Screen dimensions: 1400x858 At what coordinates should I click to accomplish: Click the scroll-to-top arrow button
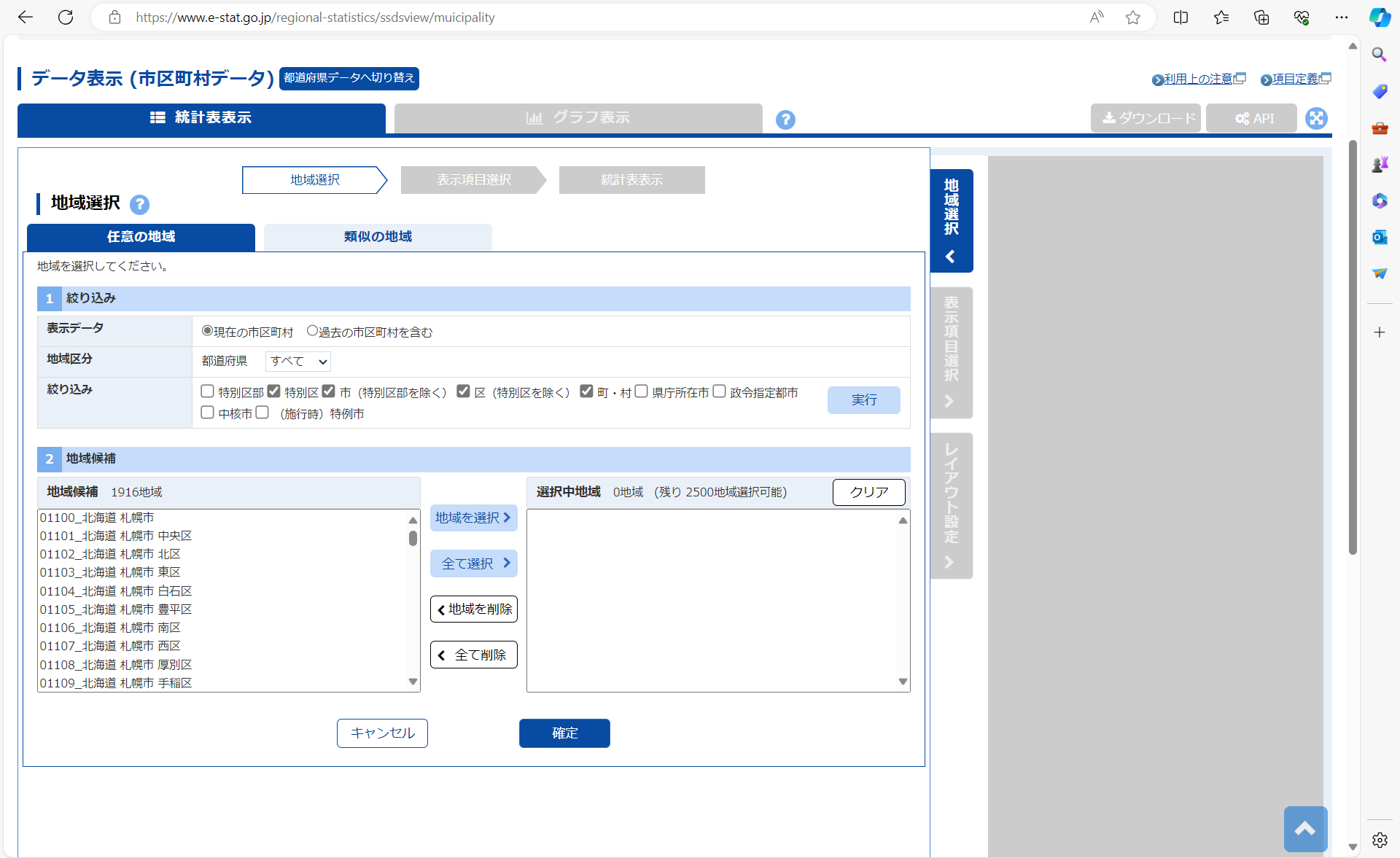[x=1304, y=829]
